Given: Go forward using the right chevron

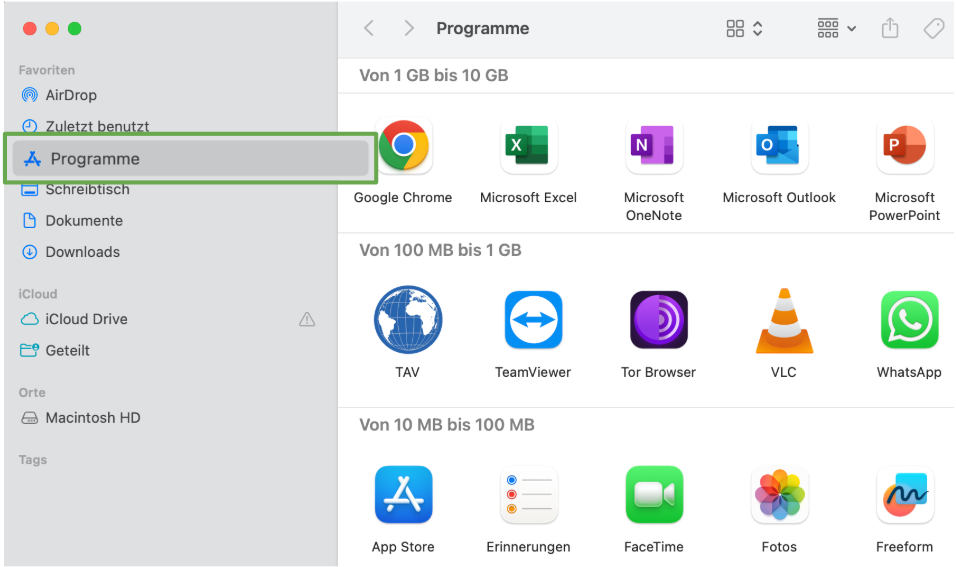Looking at the screenshot, I should pos(409,29).
